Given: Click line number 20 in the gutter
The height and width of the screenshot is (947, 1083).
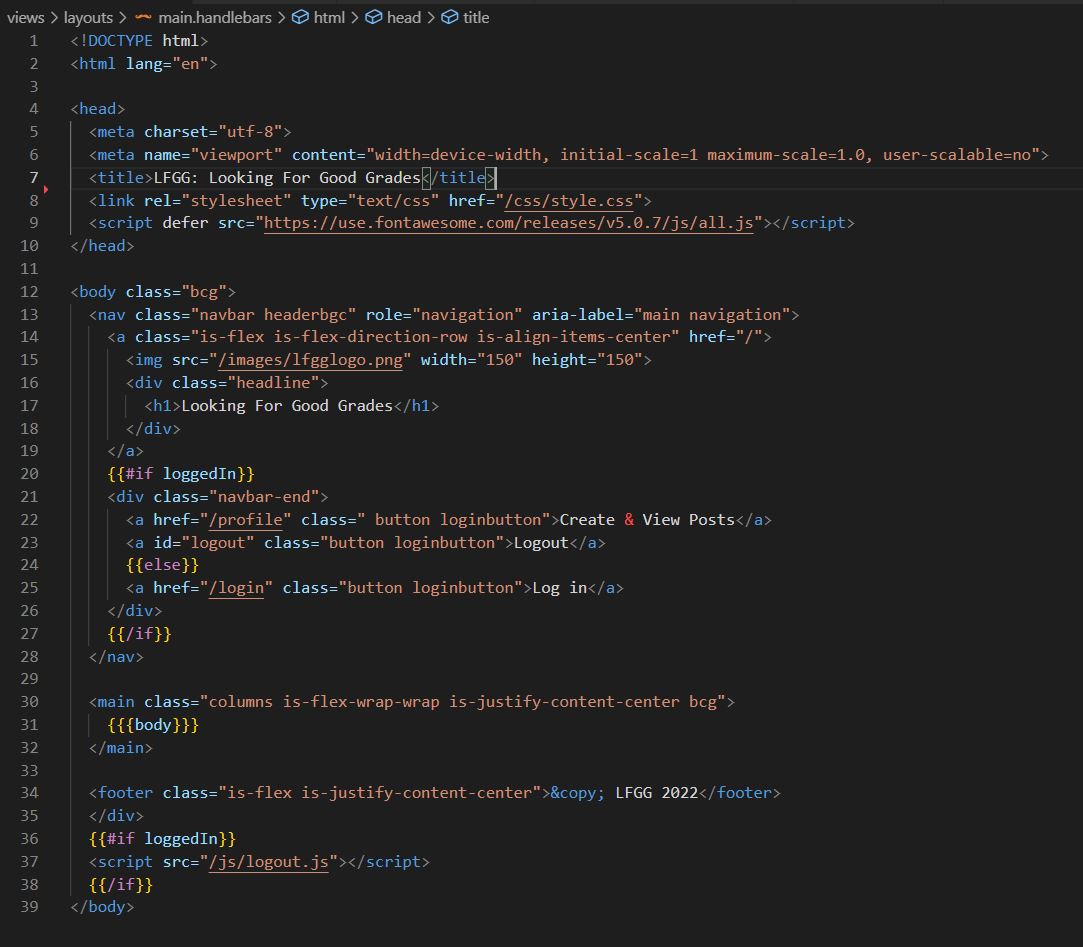Looking at the screenshot, I should click(x=29, y=474).
